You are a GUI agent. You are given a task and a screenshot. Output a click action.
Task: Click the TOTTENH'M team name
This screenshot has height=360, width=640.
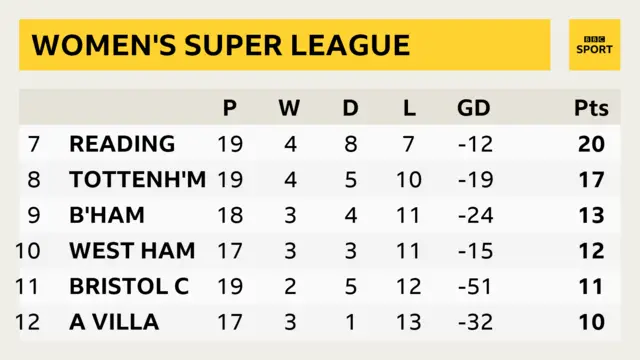[138, 180]
